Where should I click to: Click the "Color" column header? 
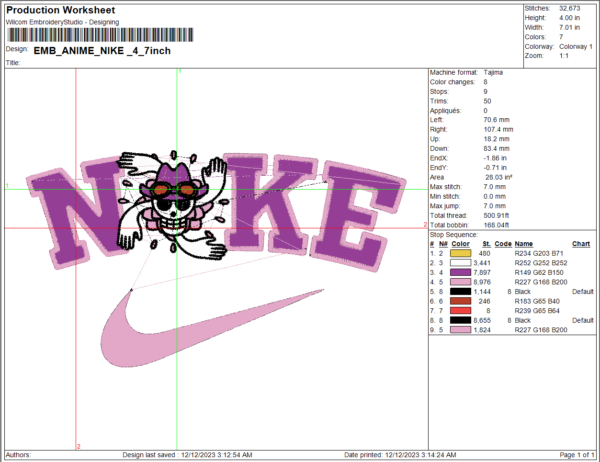pyautogui.click(x=460, y=244)
